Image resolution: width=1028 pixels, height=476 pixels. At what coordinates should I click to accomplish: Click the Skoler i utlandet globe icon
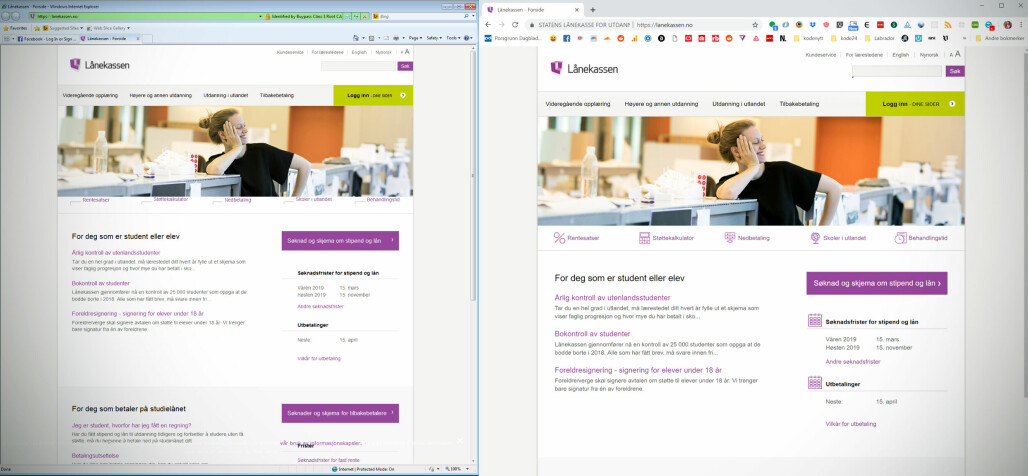point(816,238)
